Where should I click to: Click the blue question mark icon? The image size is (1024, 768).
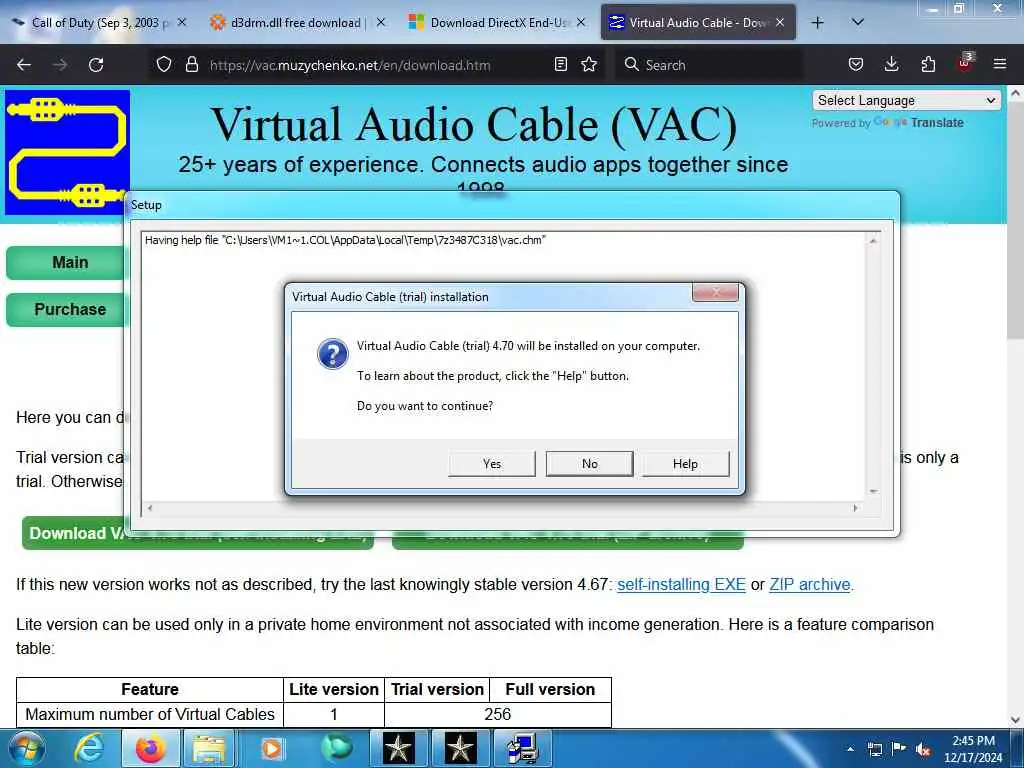click(332, 354)
